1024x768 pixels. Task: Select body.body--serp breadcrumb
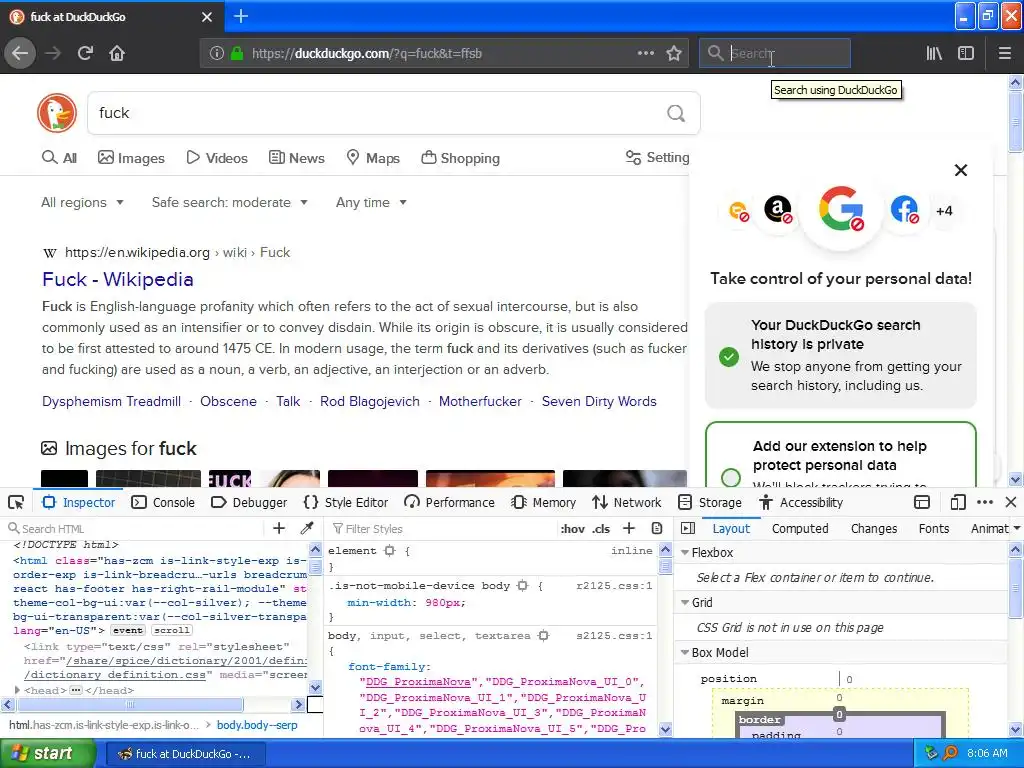[257, 725]
